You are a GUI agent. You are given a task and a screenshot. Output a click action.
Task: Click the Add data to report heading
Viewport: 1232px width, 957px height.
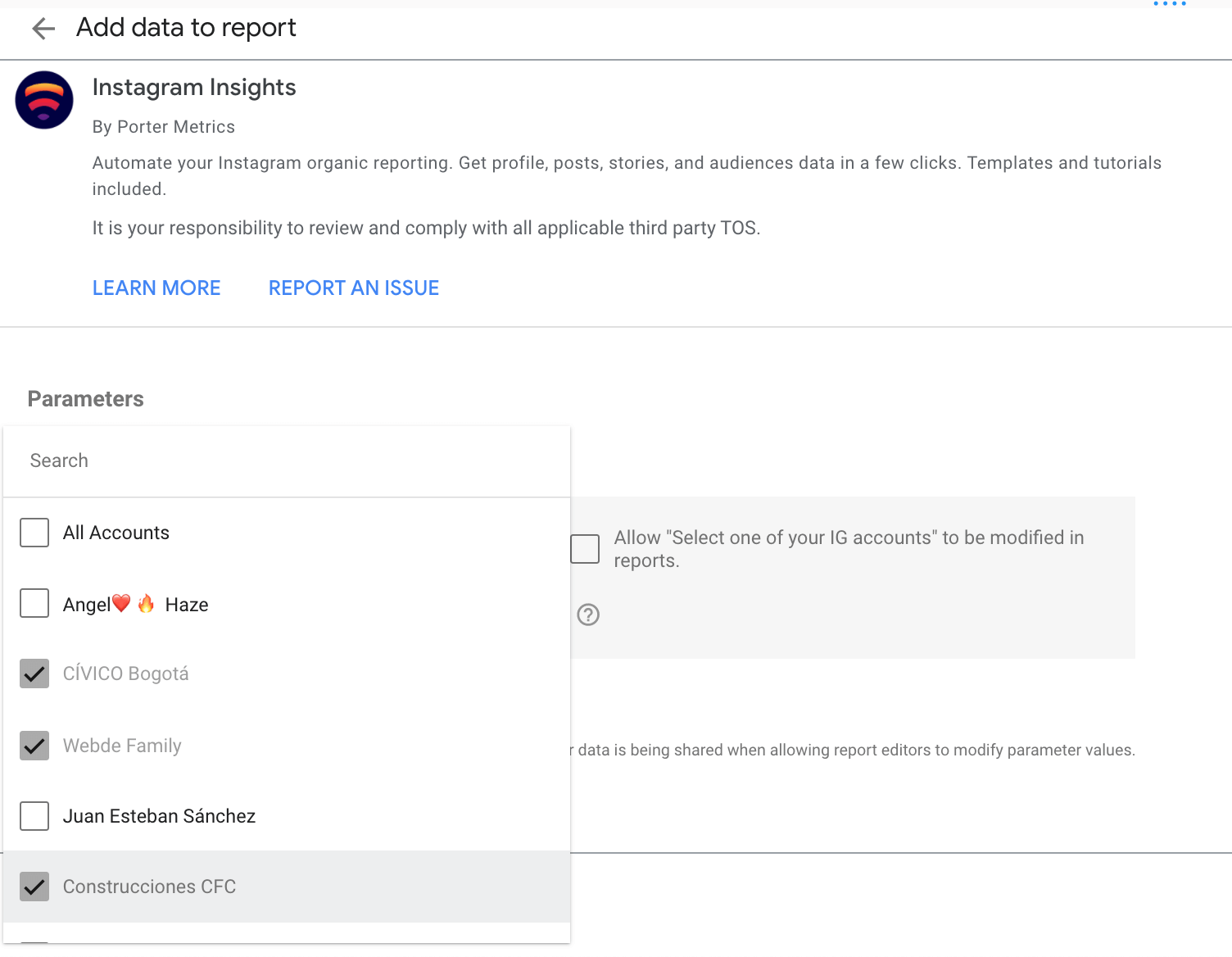point(186,28)
